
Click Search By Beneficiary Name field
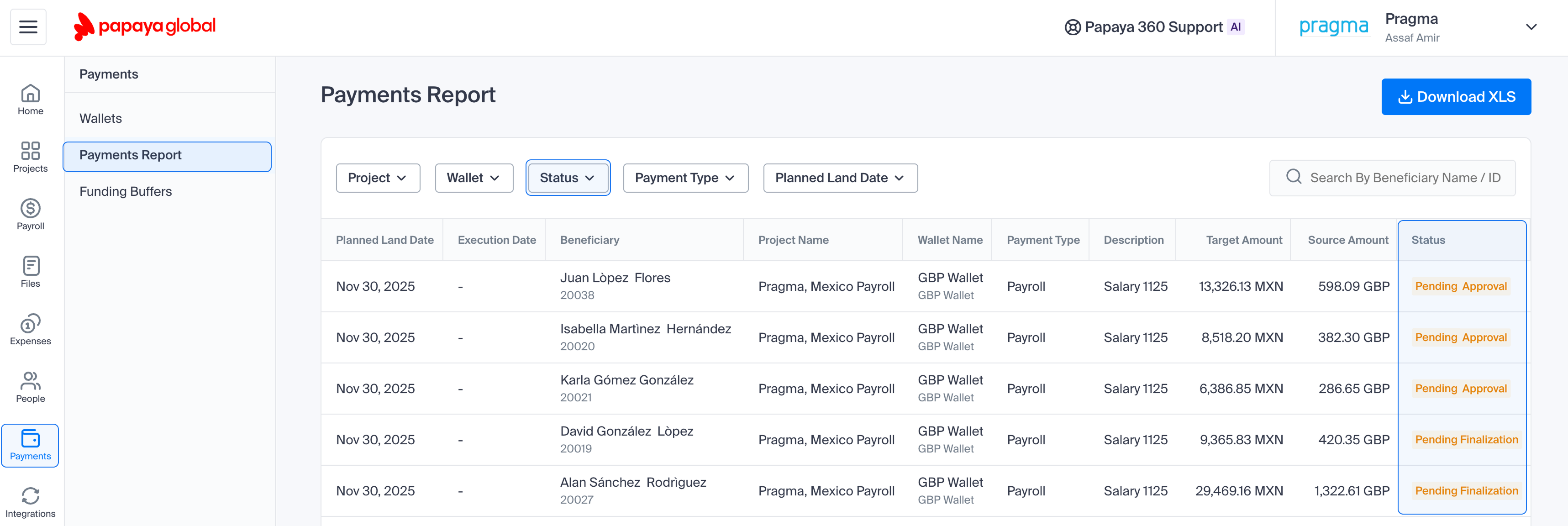[x=1392, y=178]
